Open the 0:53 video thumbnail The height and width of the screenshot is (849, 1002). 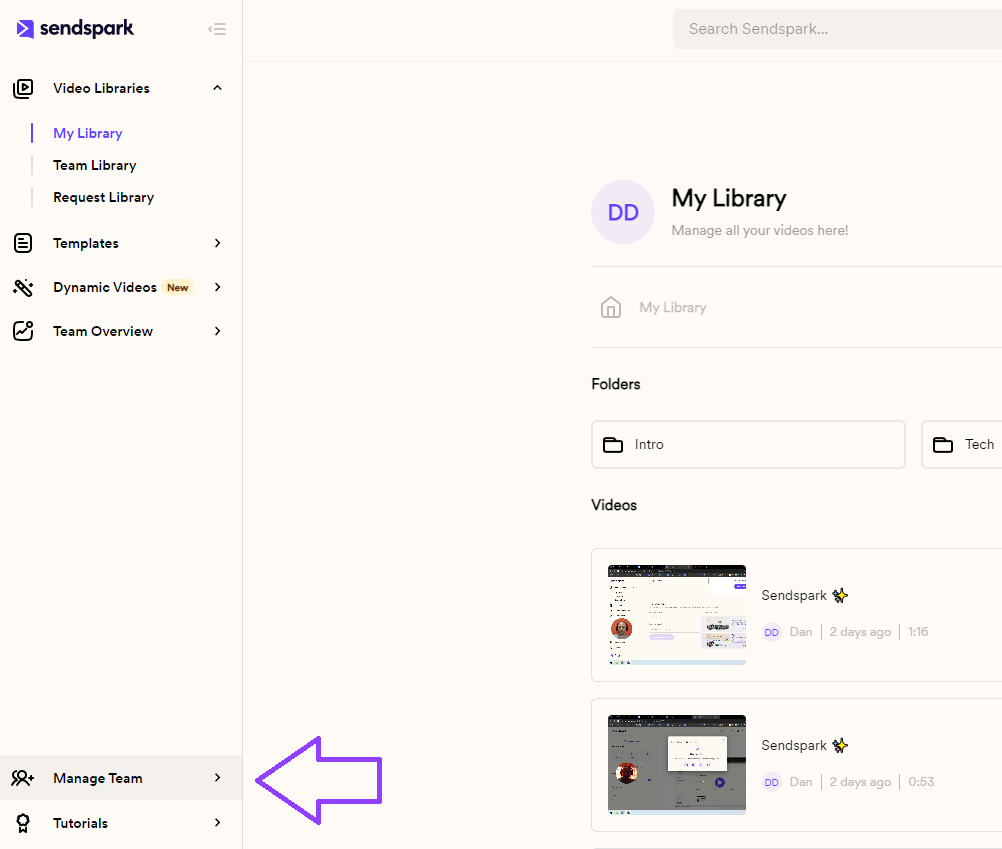677,765
